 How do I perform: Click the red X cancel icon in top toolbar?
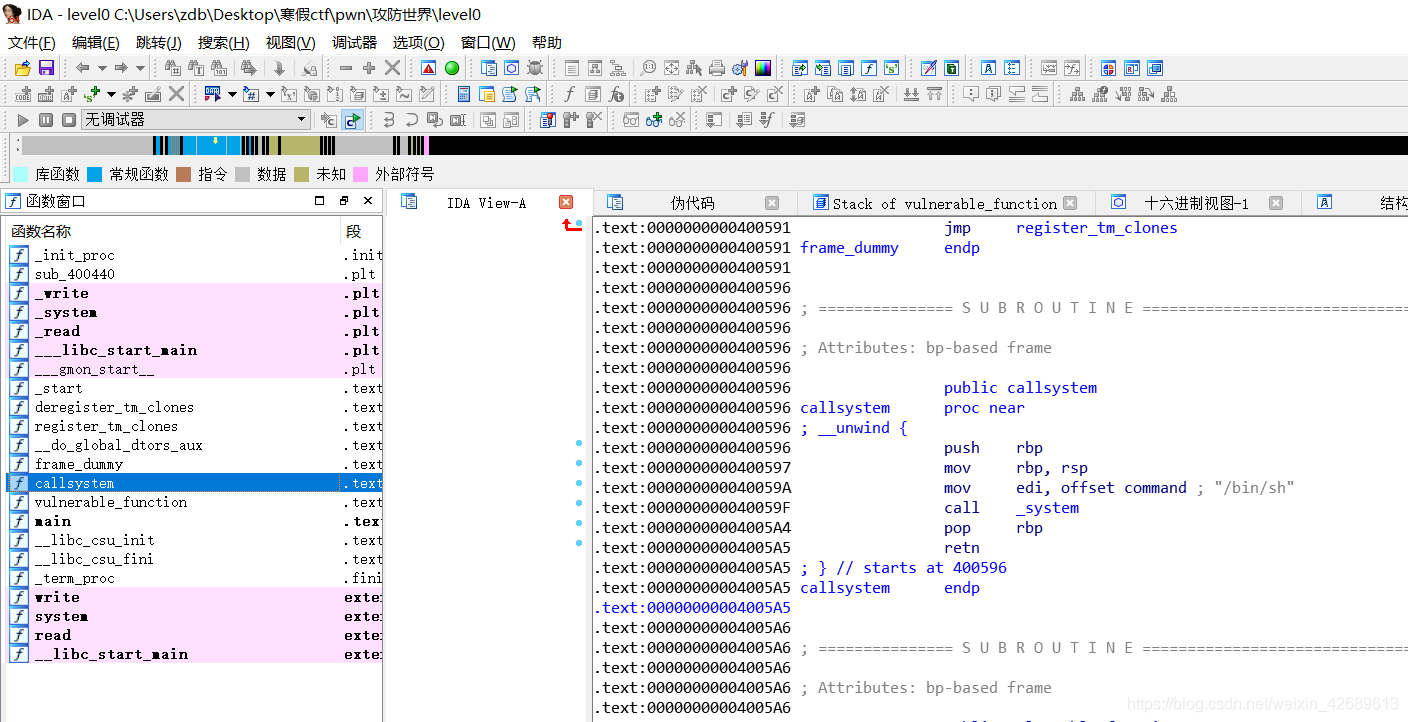[392, 68]
